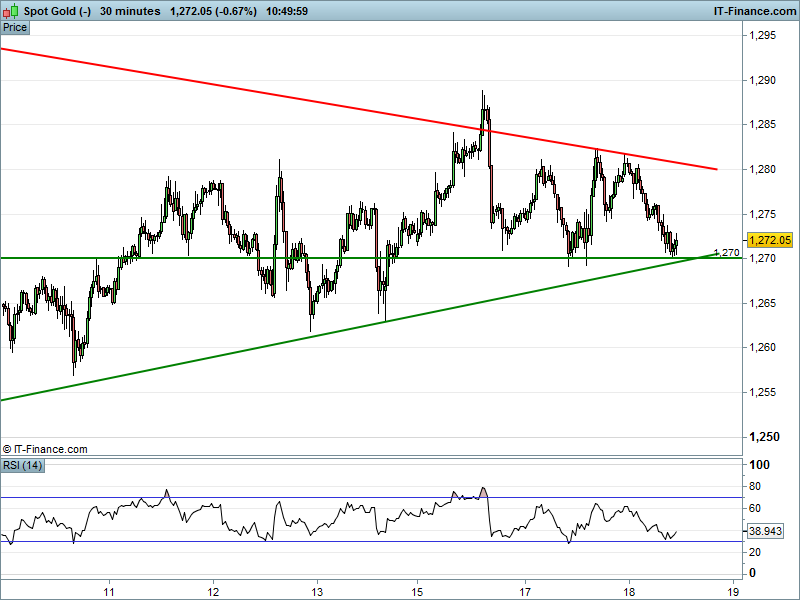Click date 13 on the time axis

tap(317, 592)
